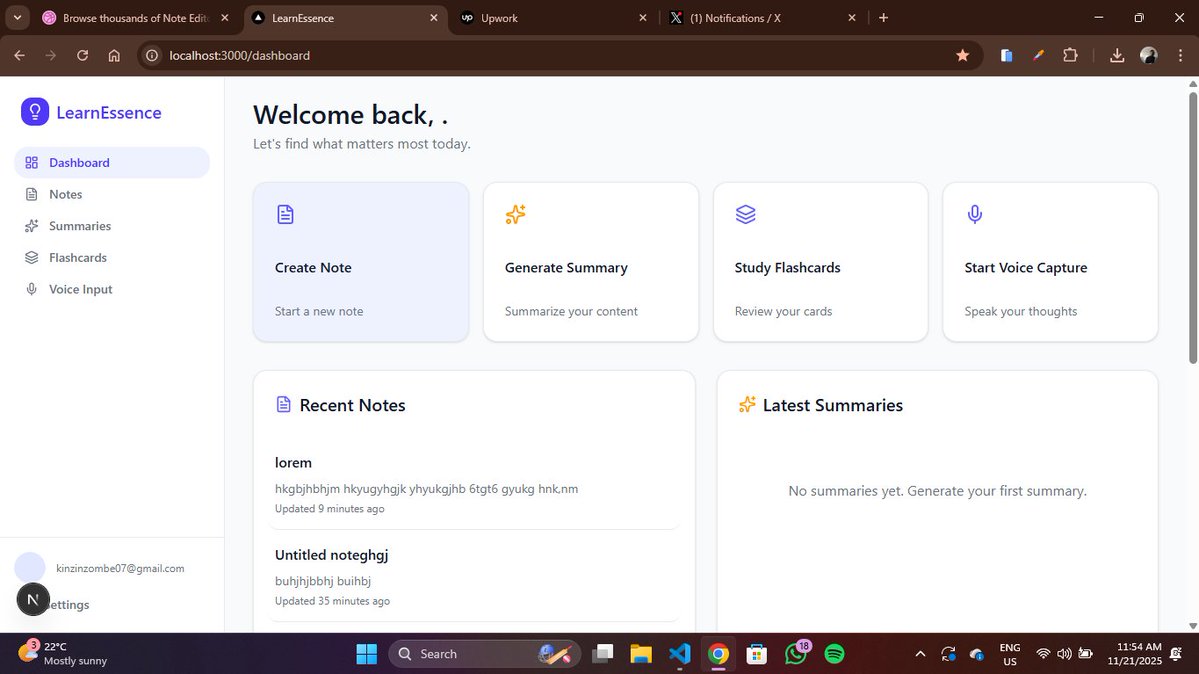Screen dimensions: 1199x674
Task: Click the Start Voice Capture microphone icon
Action: [974, 214]
